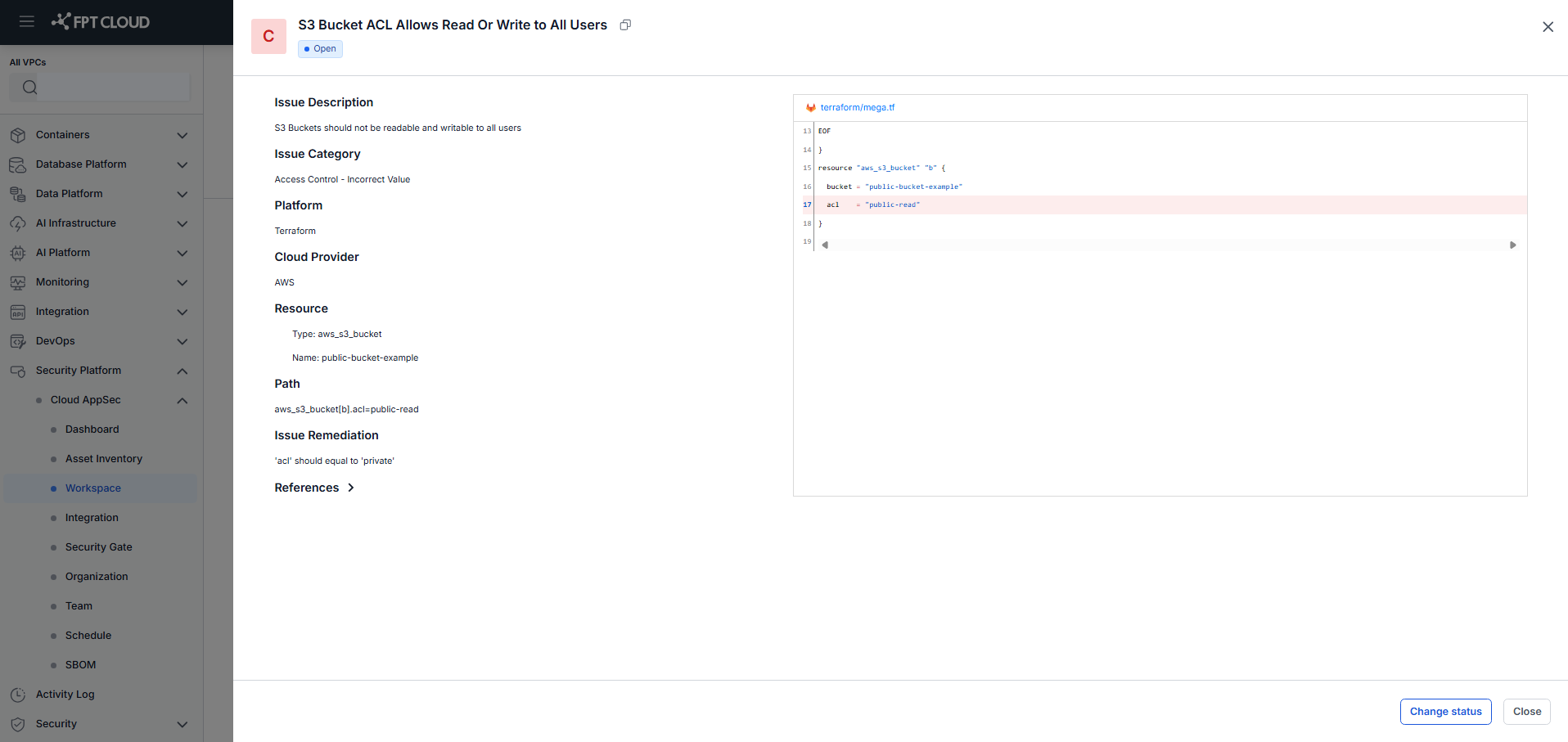Click the search magnifier icon
Viewport: 1568px width, 742px height.
30,88
